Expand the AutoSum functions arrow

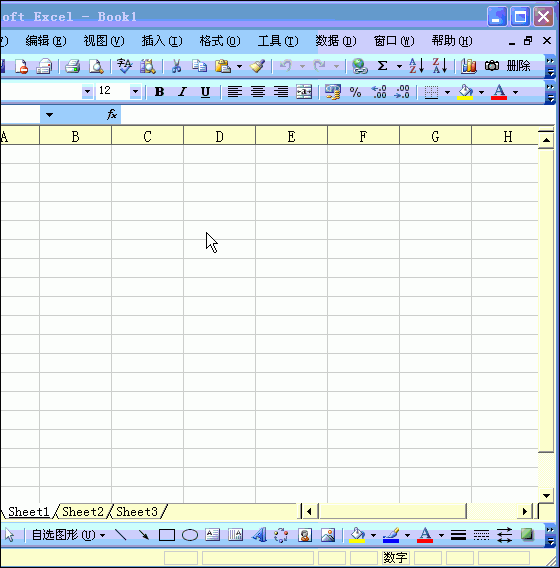[399, 66]
